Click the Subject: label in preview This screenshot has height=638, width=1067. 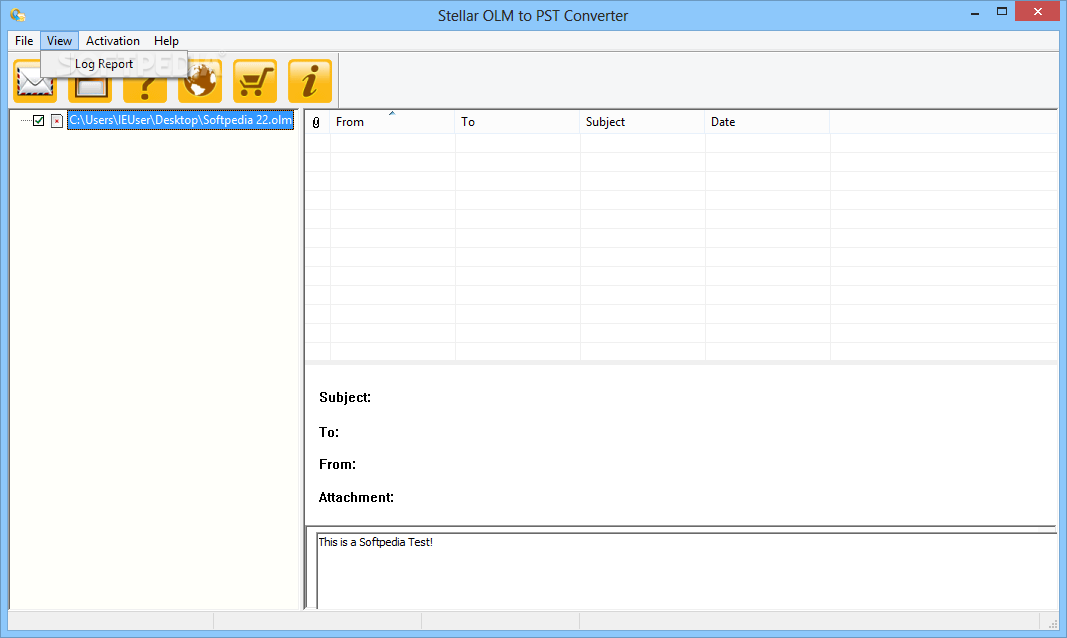point(345,397)
